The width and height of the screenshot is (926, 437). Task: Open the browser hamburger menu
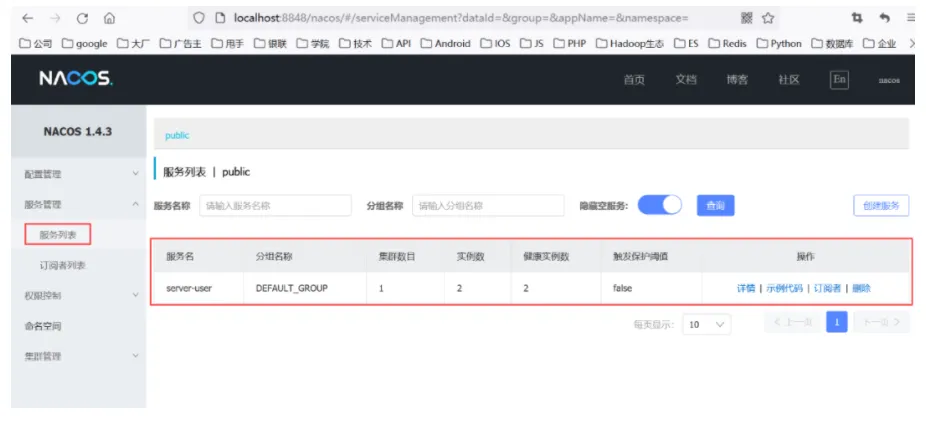click(912, 18)
